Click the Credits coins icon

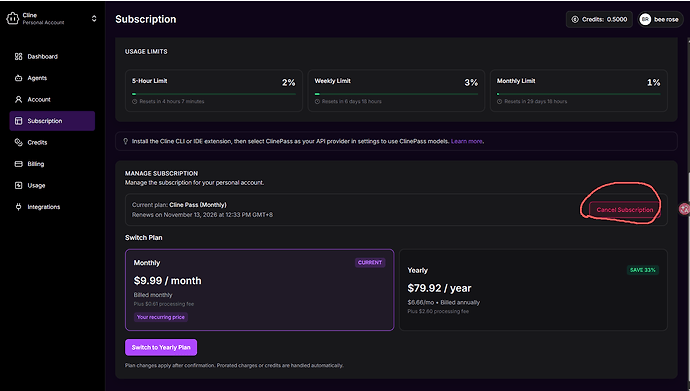[18, 143]
